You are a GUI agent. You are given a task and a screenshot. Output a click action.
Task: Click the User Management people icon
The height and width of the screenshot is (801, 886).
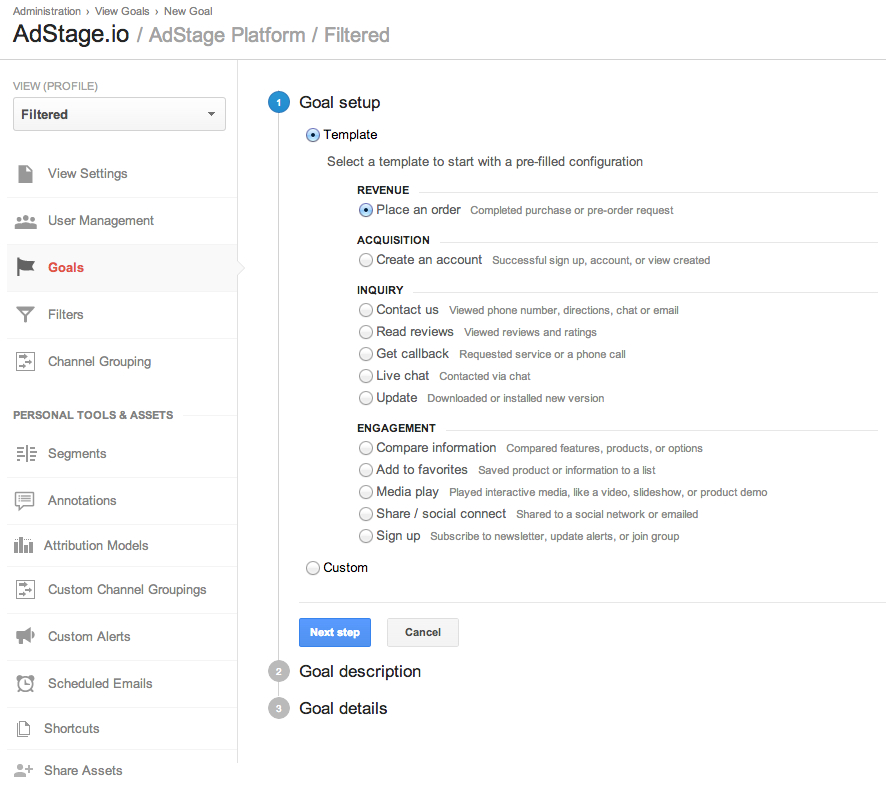(x=24, y=220)
